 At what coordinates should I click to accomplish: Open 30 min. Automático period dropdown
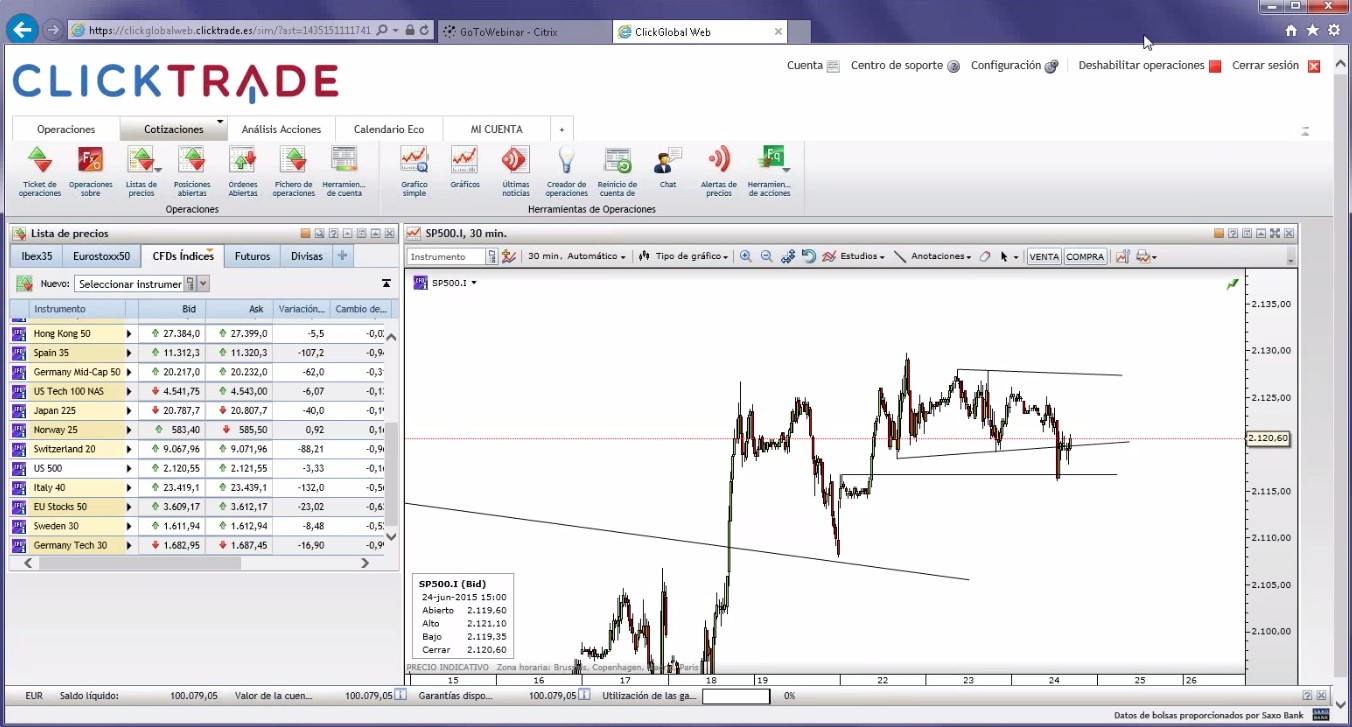[577, 257]
